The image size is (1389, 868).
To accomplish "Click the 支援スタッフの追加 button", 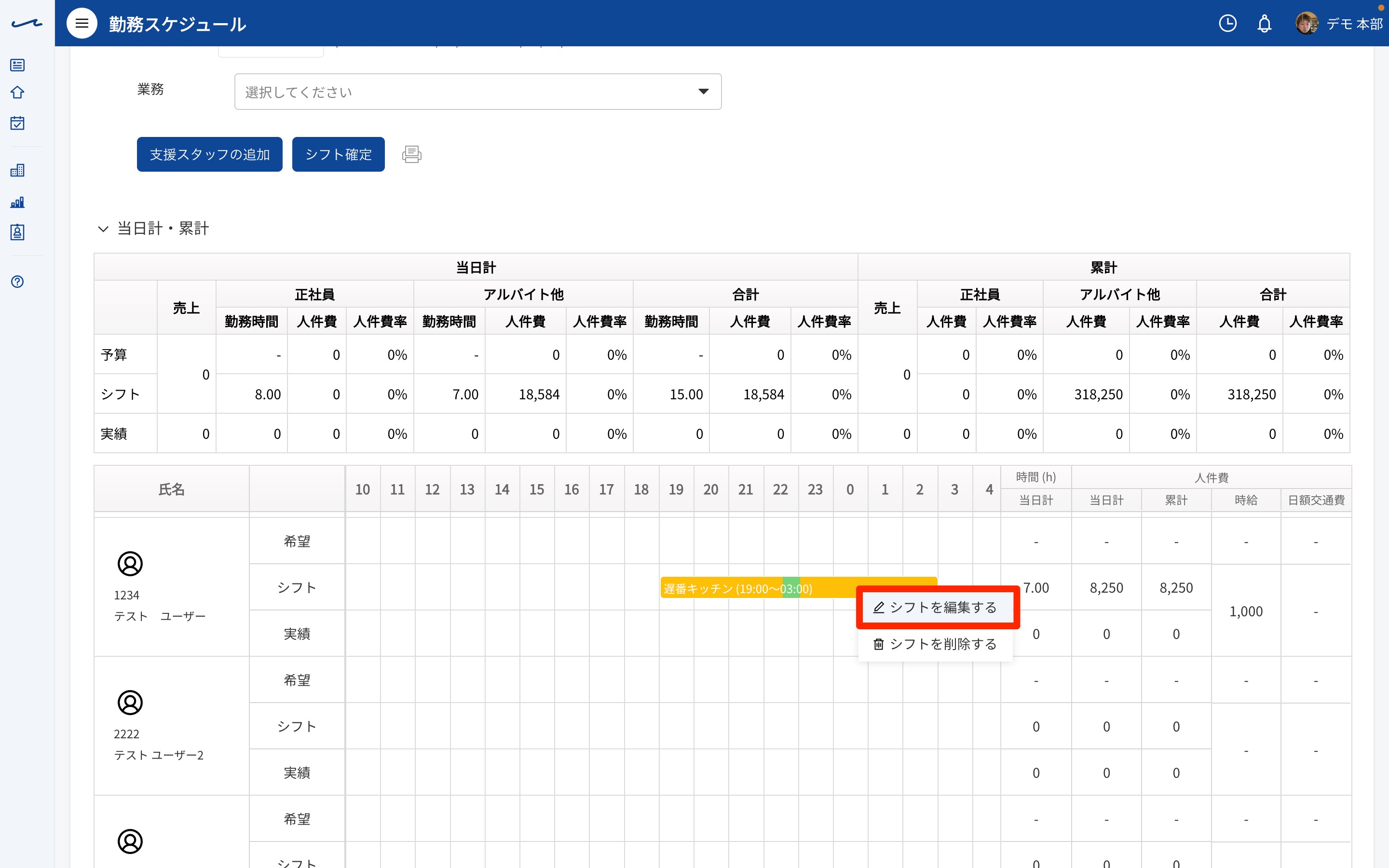I will click(209, 154).
